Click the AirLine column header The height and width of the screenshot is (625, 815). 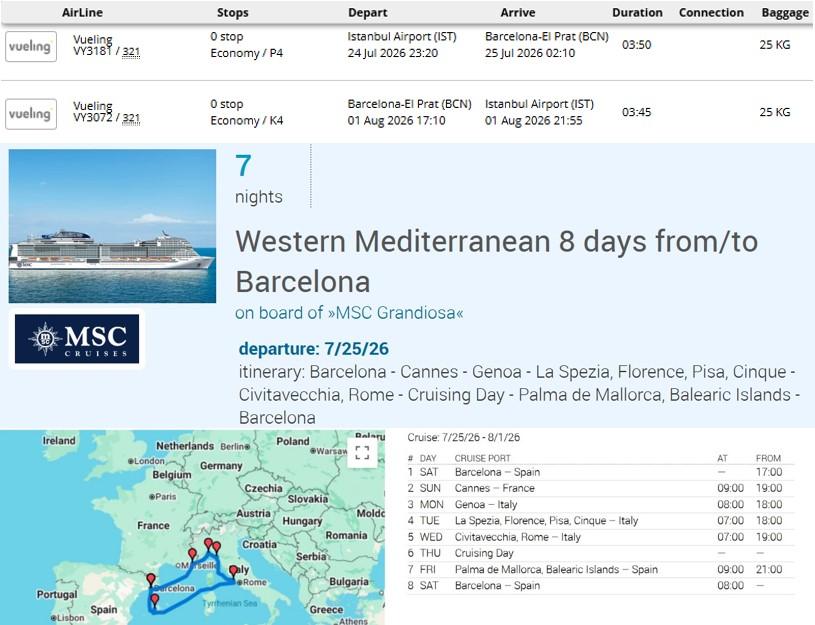pyautogui.click(x=82, y=12)
